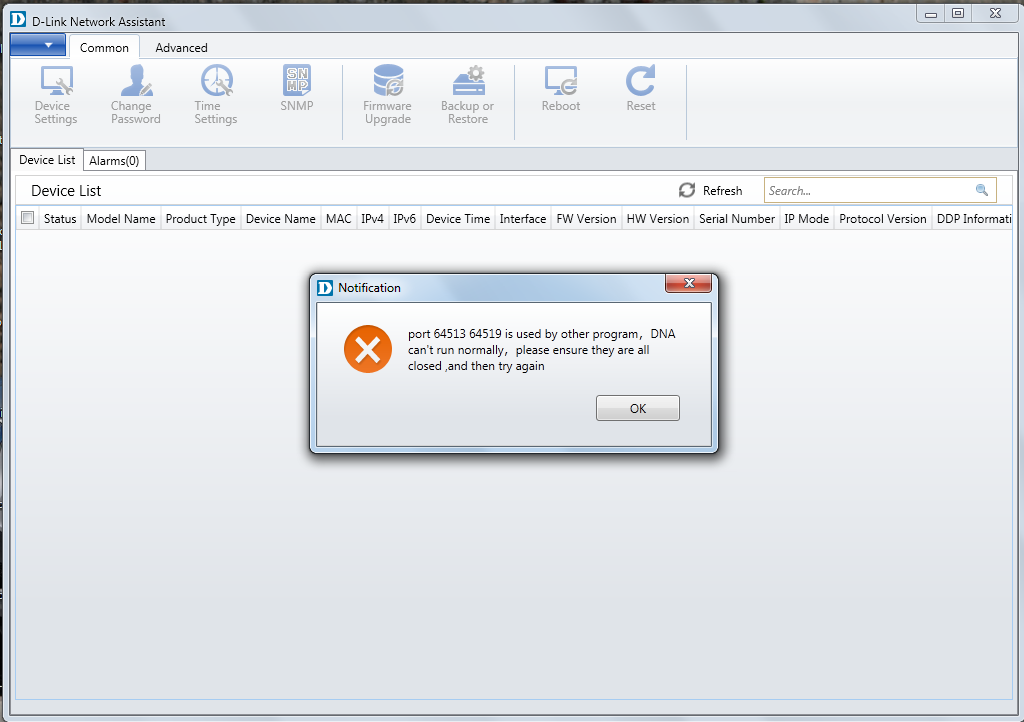Click the port-in-use error message text
The width and height of the screenshot is (1024, 722).
(541, 350)
